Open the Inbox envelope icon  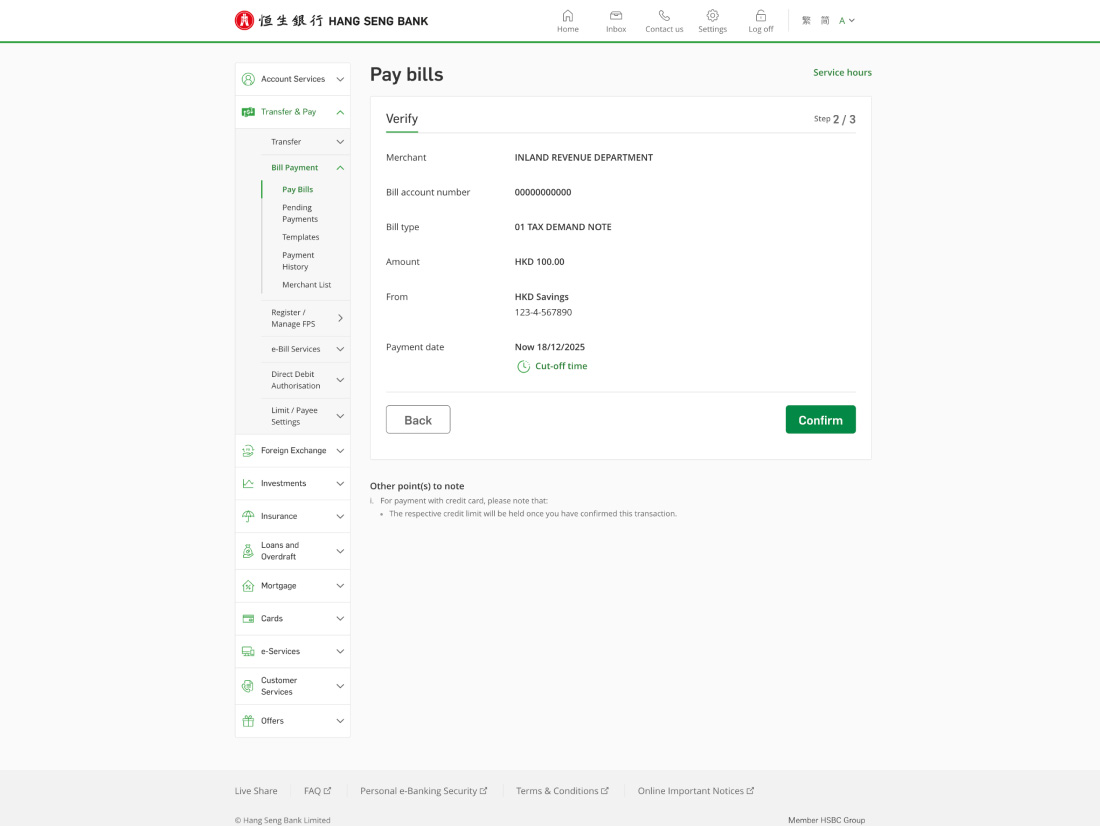pos(616,16)
